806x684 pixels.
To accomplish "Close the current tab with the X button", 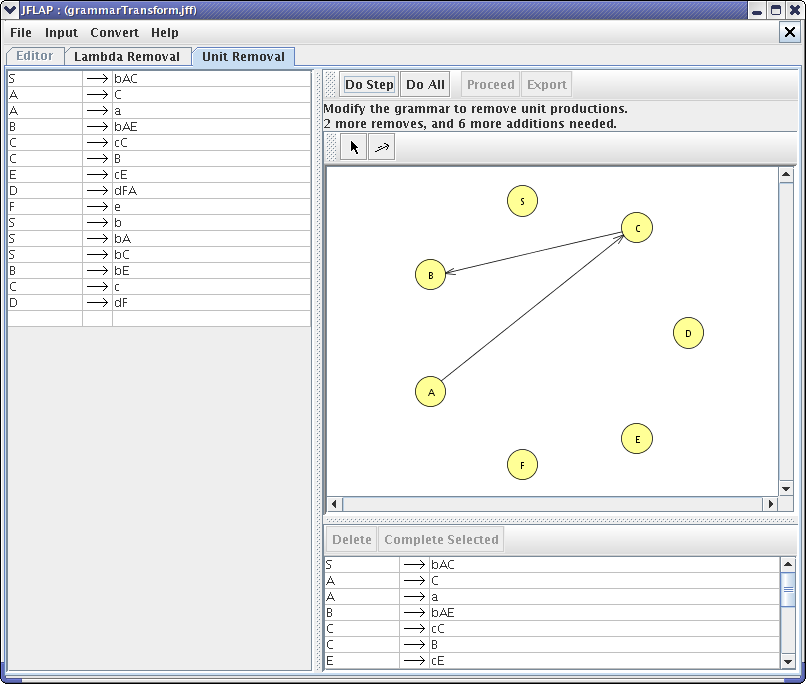I will click(x=790, y=32).
